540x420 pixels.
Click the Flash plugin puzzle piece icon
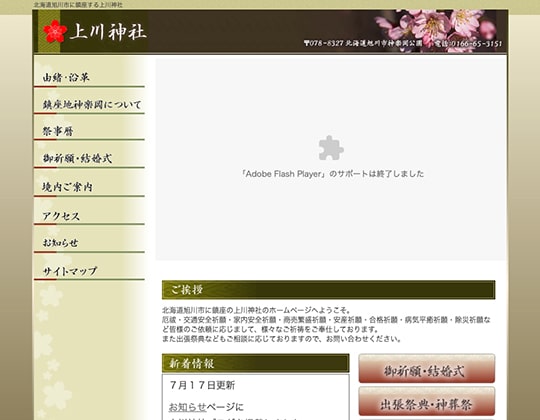(331, 148)
